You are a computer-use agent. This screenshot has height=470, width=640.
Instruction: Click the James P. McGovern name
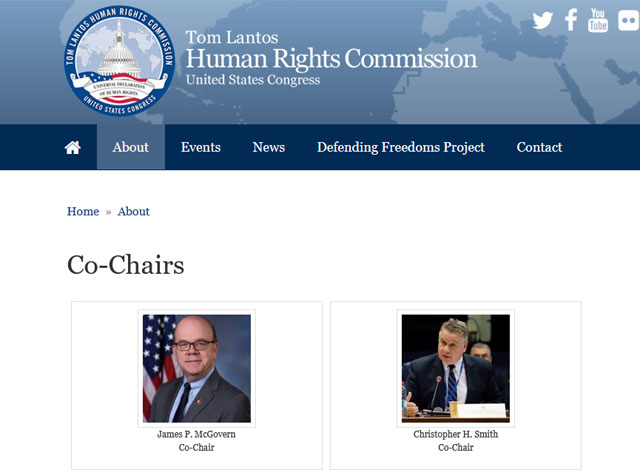tap(197, 435)
